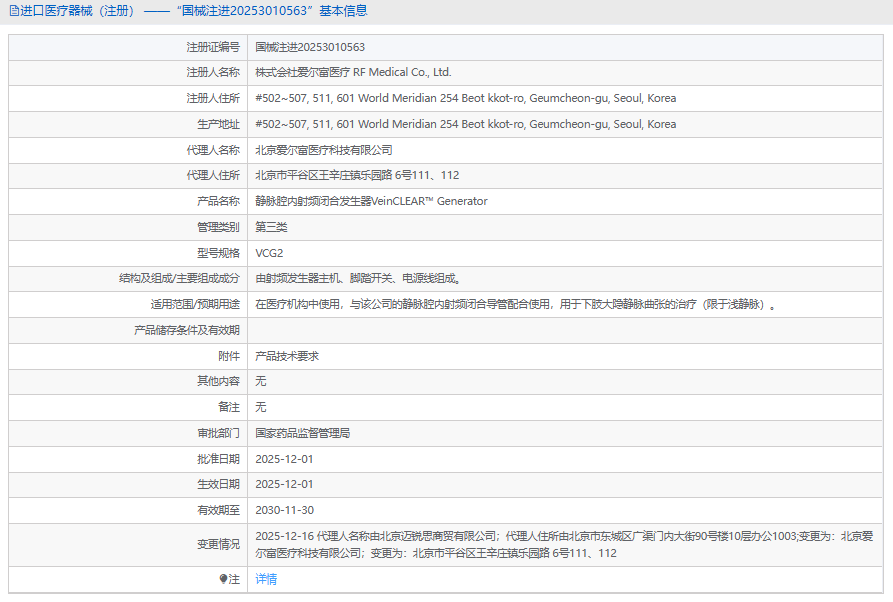The height and width of the screenshot is (602, 893).
Task: Open the 详情 link in the last row
Action: click(266, 579)
